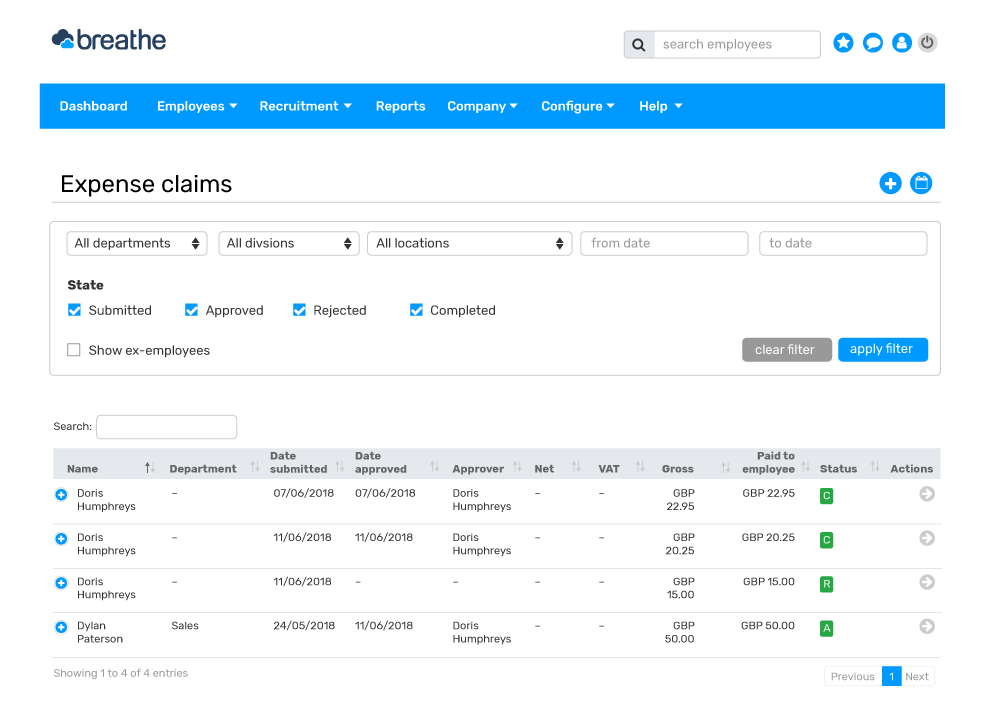Navigate to the Dashboard menu
999x721 pixels.
click(x=93, y=106)
